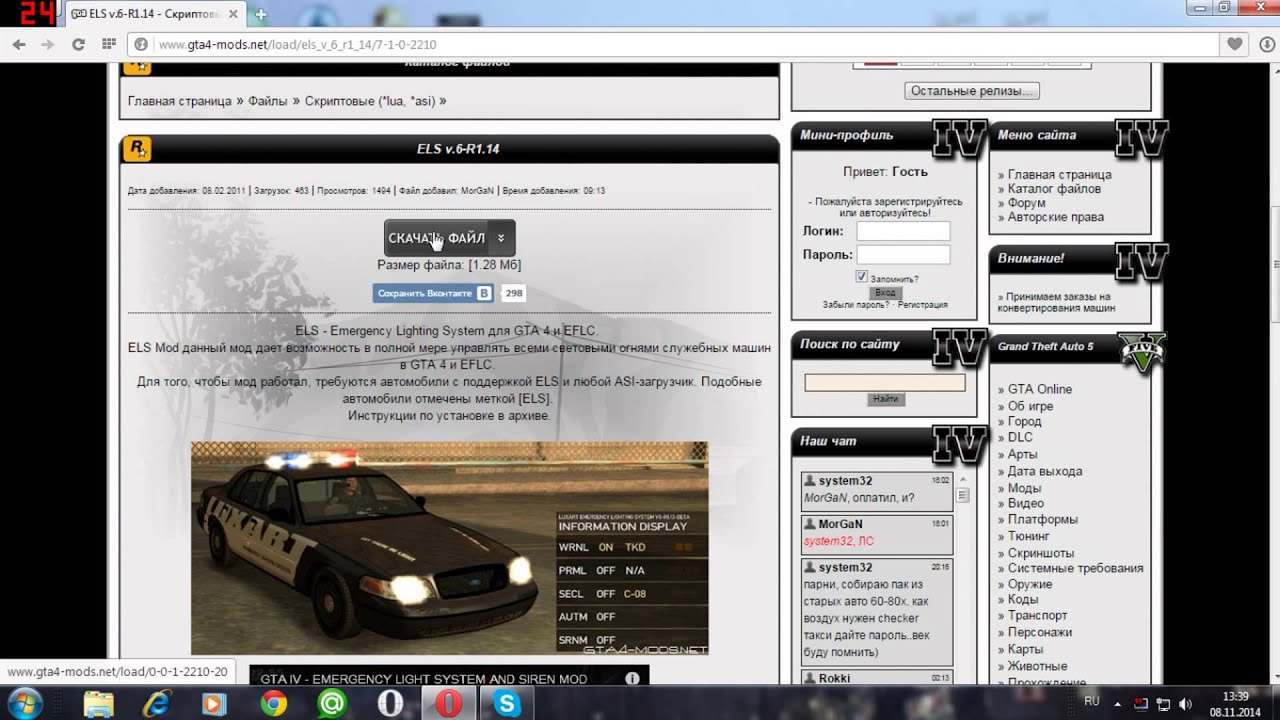The image size is (1280, 720).
Task: Open Mail.ru Agent taskbar icon
Action: click(x=331, y=704)
